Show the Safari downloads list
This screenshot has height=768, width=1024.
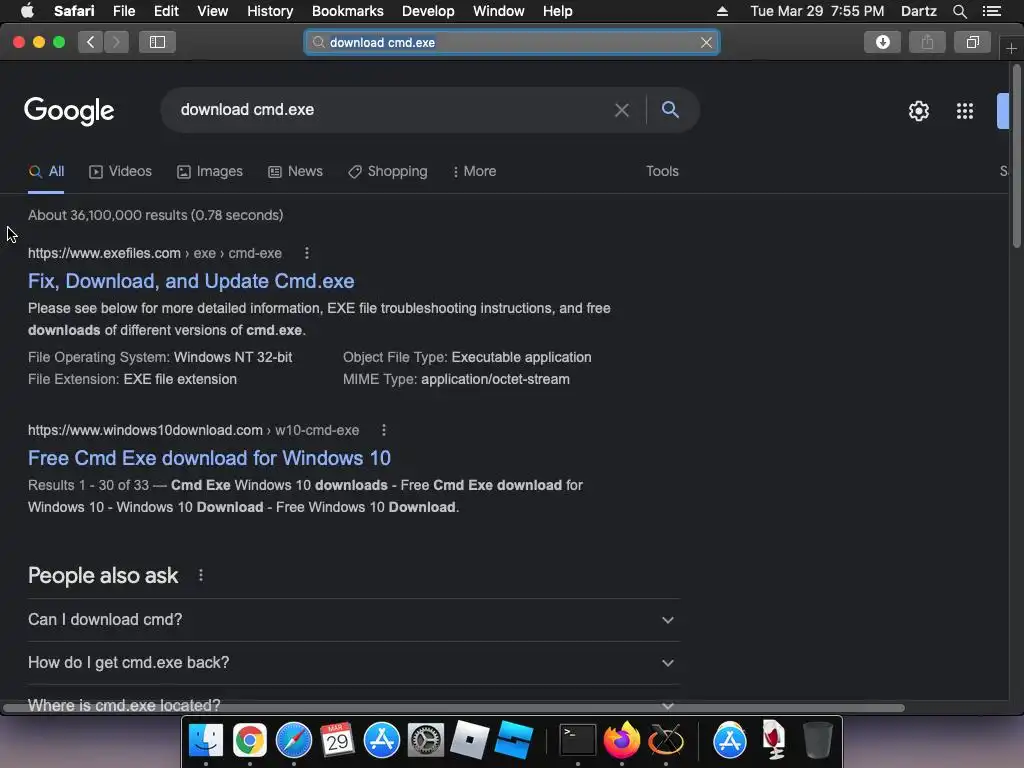coord(882,42)
